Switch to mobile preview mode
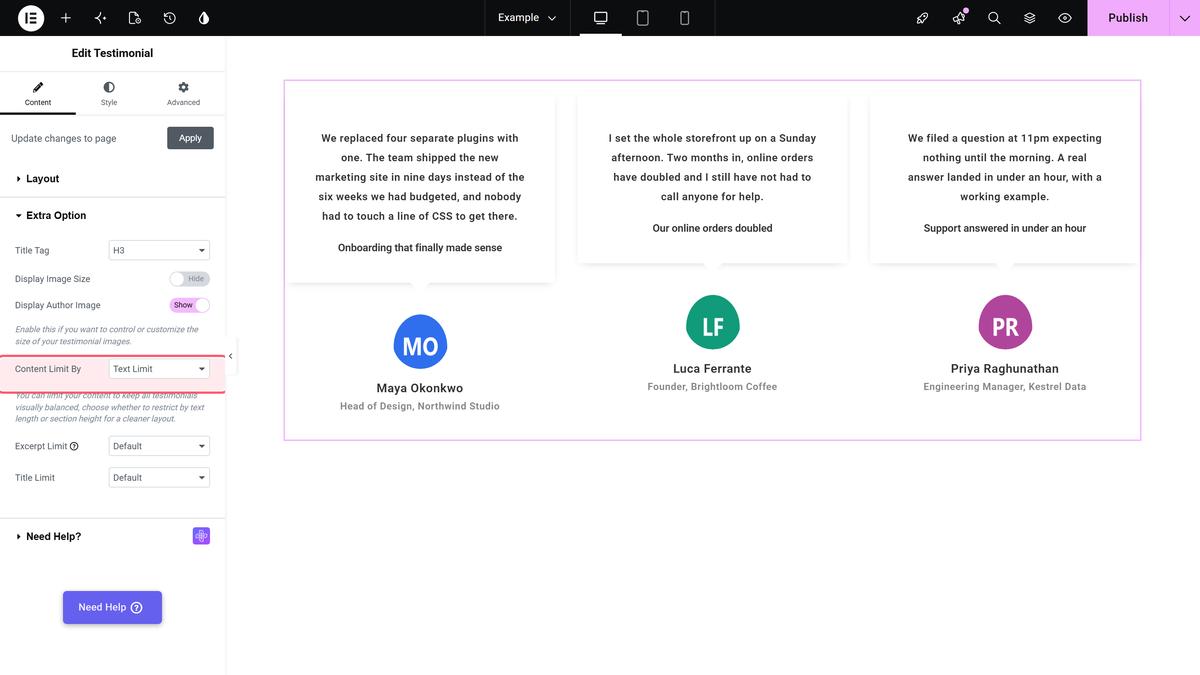The height and width of the screenshot is (675, 1200). tap(685, 18)
